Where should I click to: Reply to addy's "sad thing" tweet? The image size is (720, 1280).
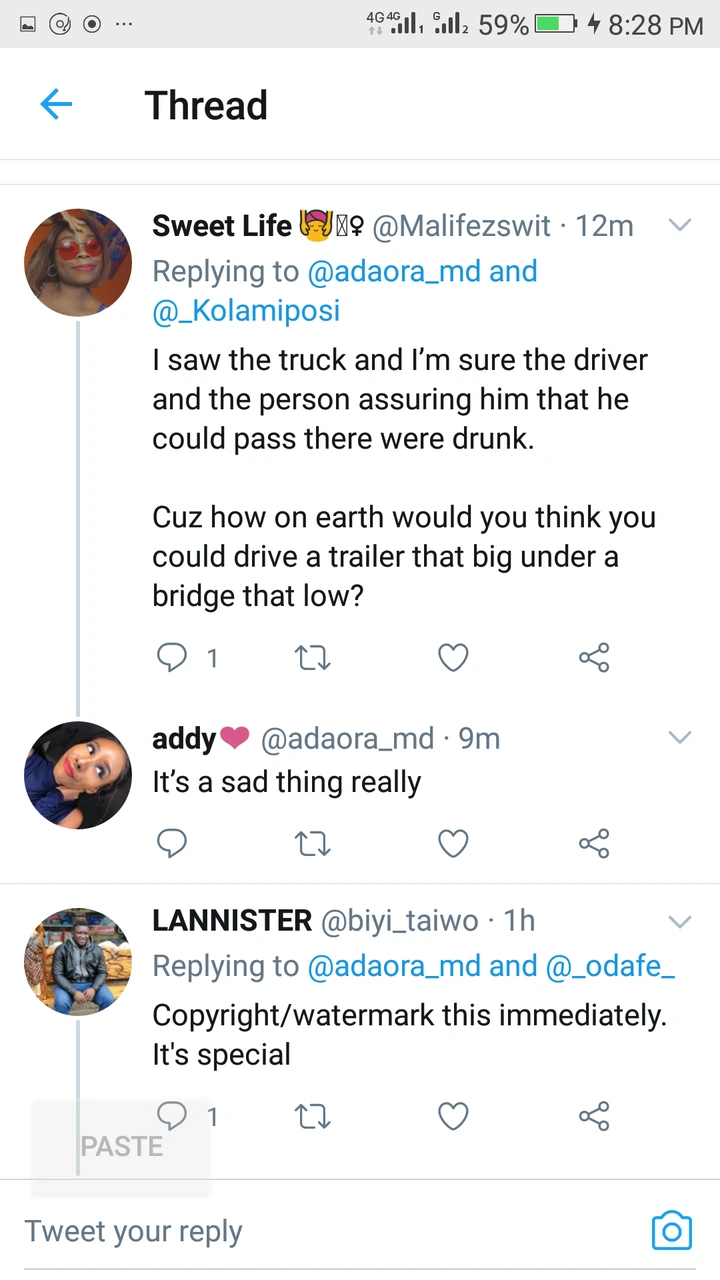pos(173,844)
